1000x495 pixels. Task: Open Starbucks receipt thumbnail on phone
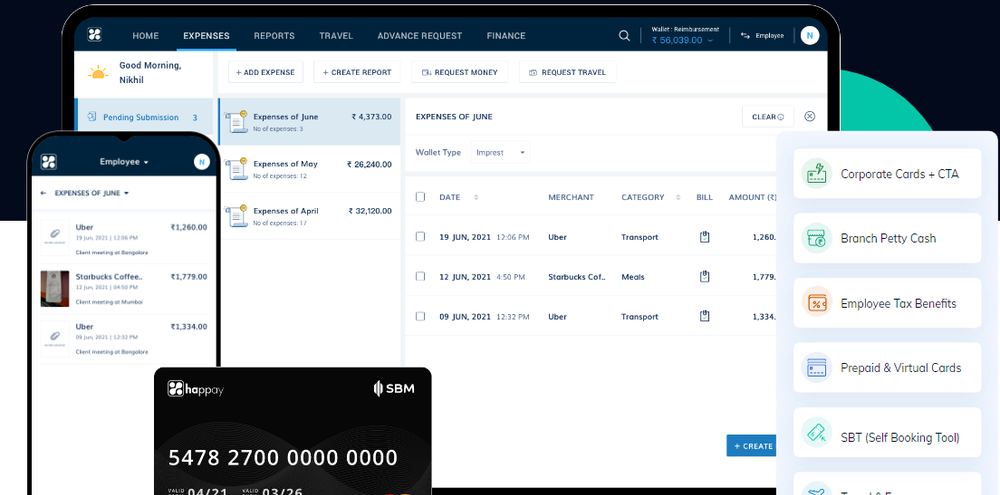[x=55, y=288]
